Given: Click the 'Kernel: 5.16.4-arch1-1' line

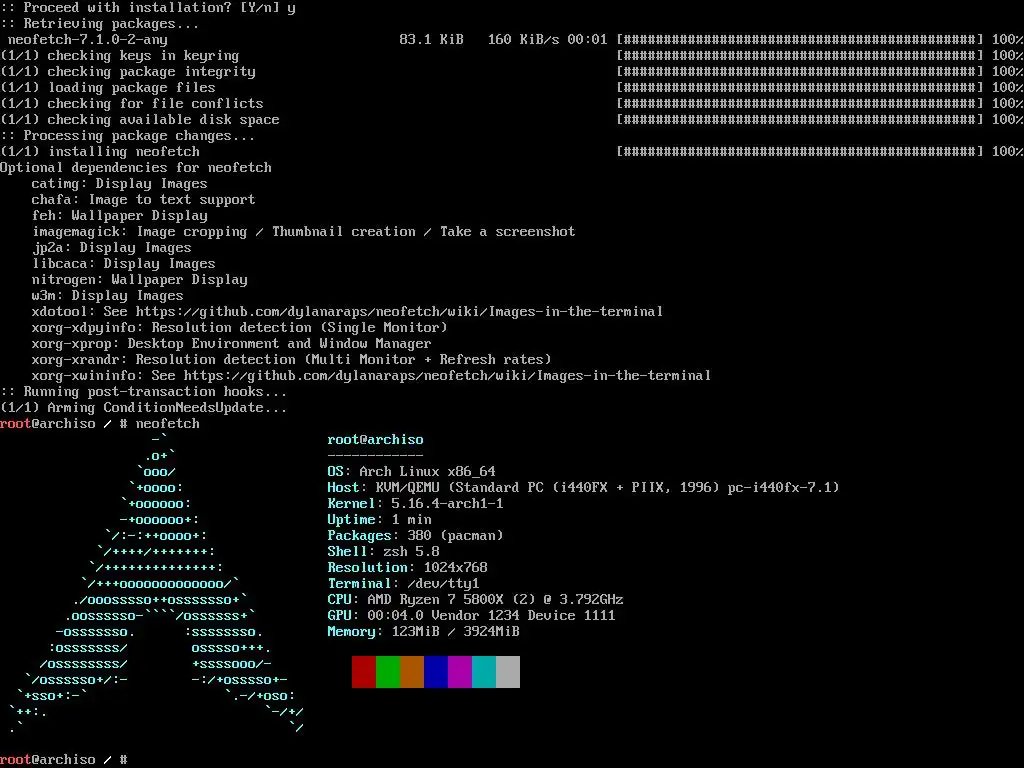Looking at the screenshot, I should click(x=415, y=504).
